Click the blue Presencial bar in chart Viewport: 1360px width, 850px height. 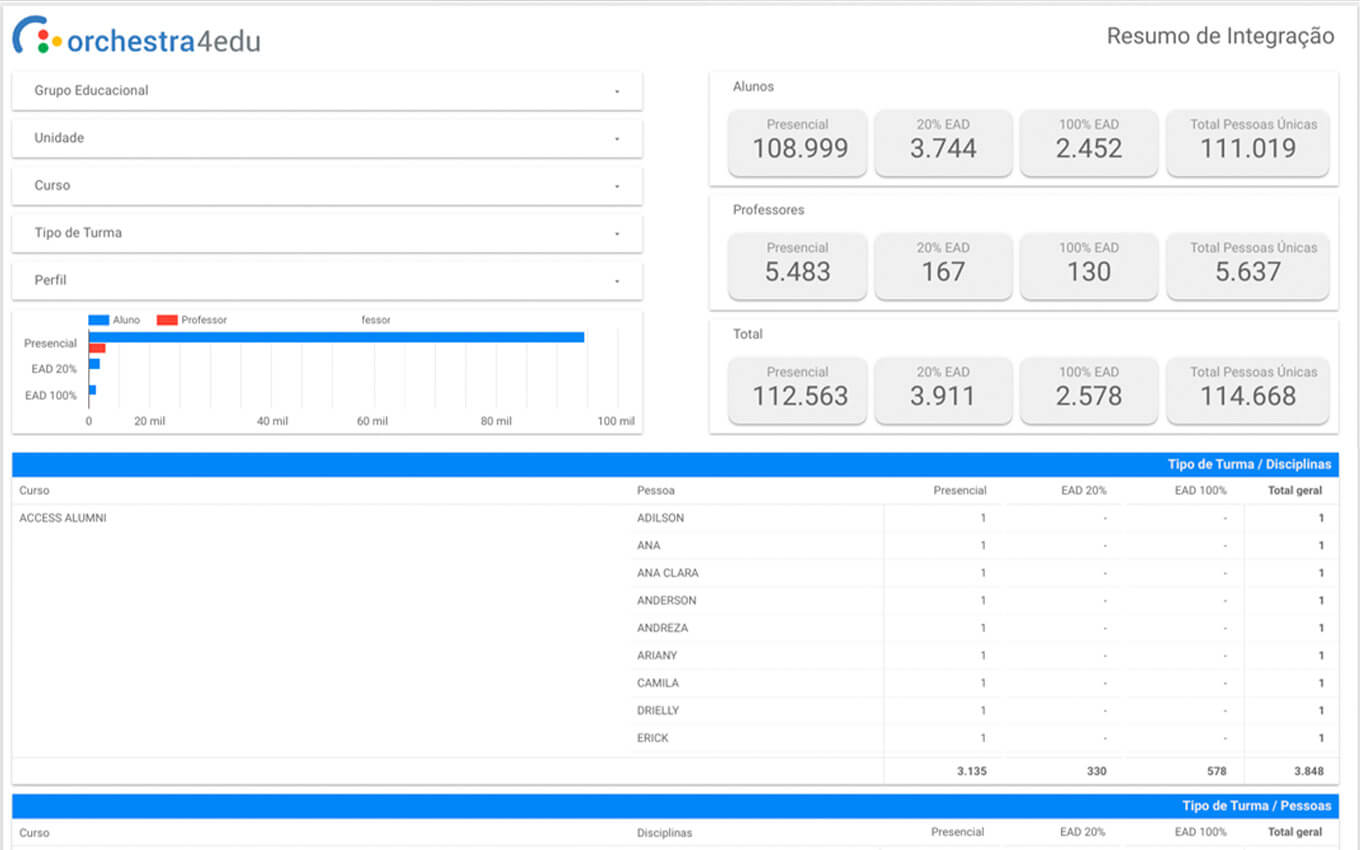pyautogui.click(x=336, y=337)
